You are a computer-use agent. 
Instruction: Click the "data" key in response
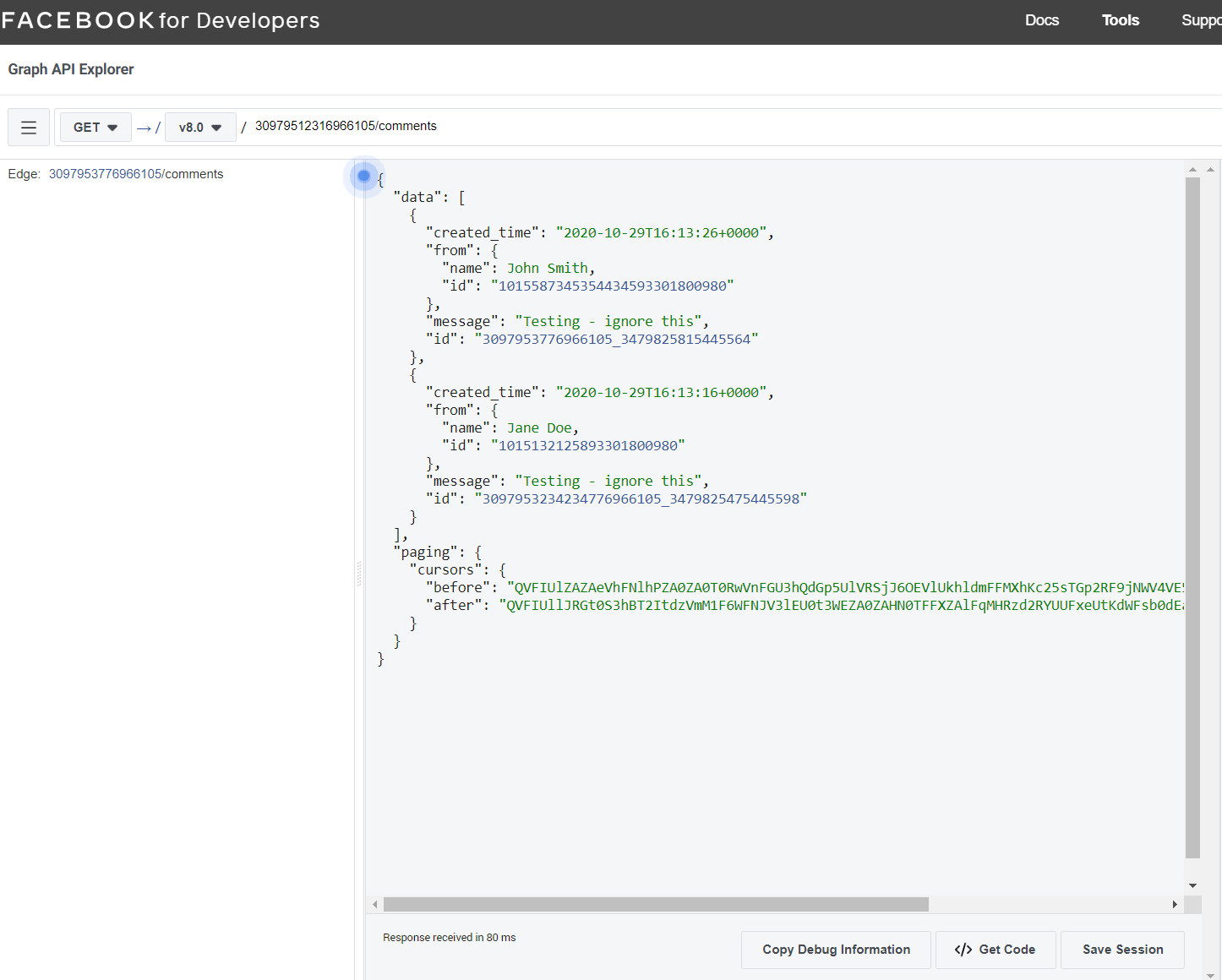pyautogui.click(x=417, y=198)
